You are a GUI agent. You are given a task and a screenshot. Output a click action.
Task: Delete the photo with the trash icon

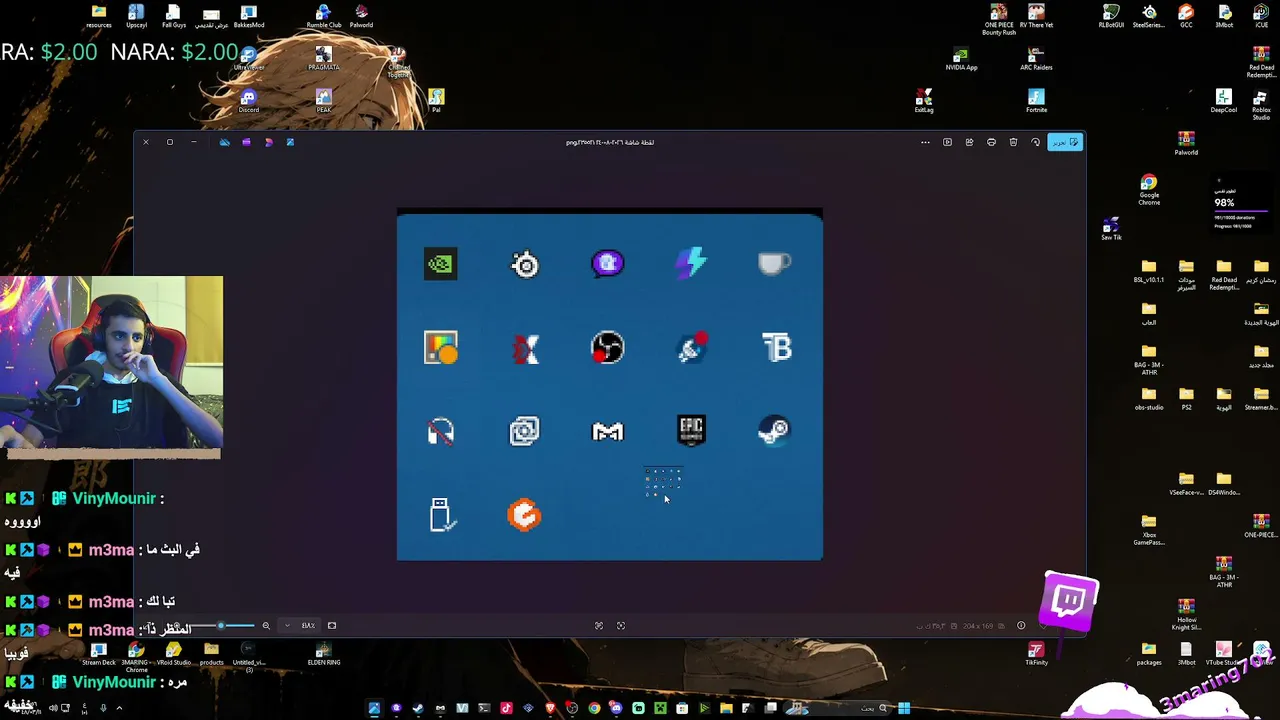tap(1013, 142)
